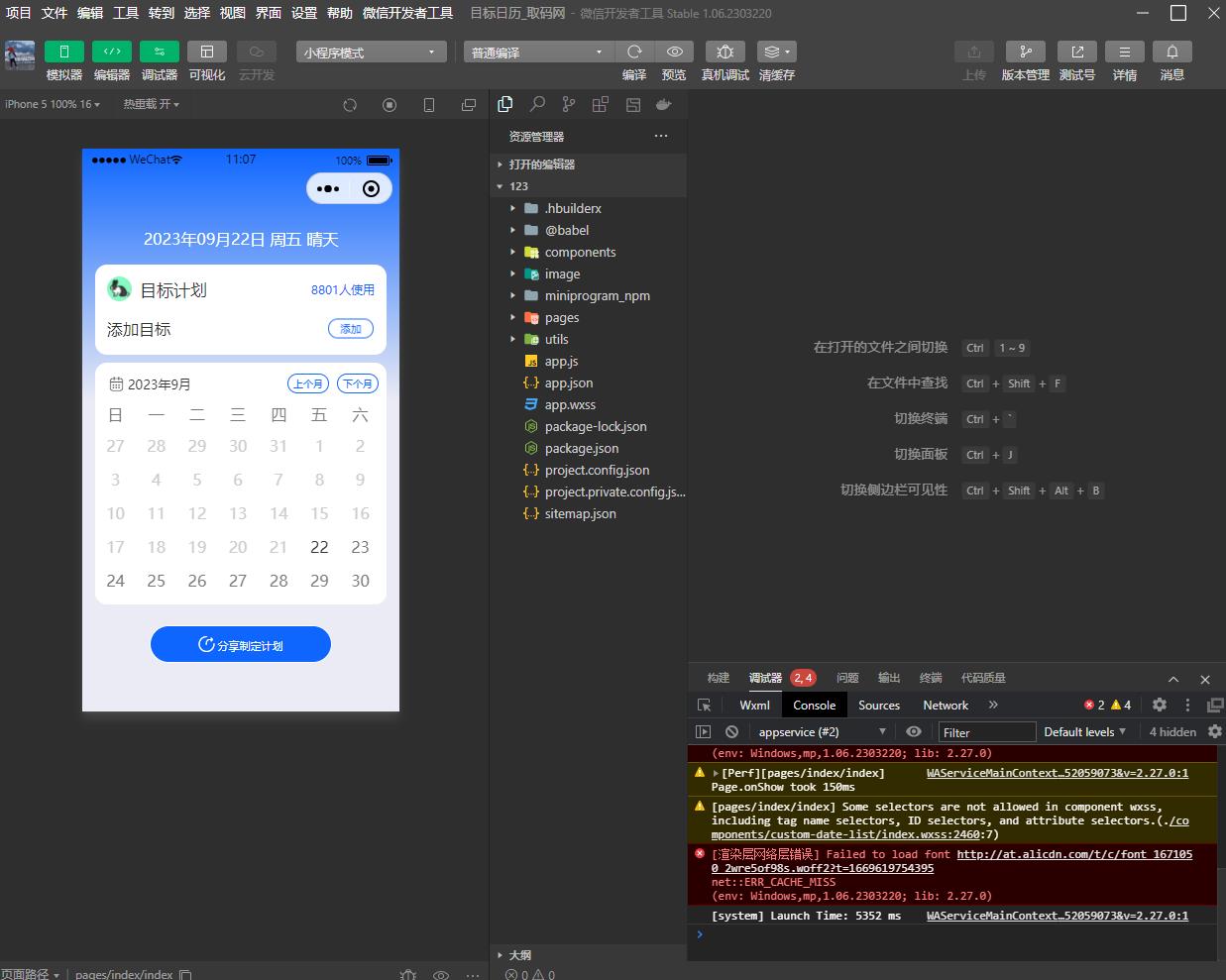The height and width of the screenshot is (980, 1226).
Task: Toggle the debugger panel button
Action: [x=160, y=52]
